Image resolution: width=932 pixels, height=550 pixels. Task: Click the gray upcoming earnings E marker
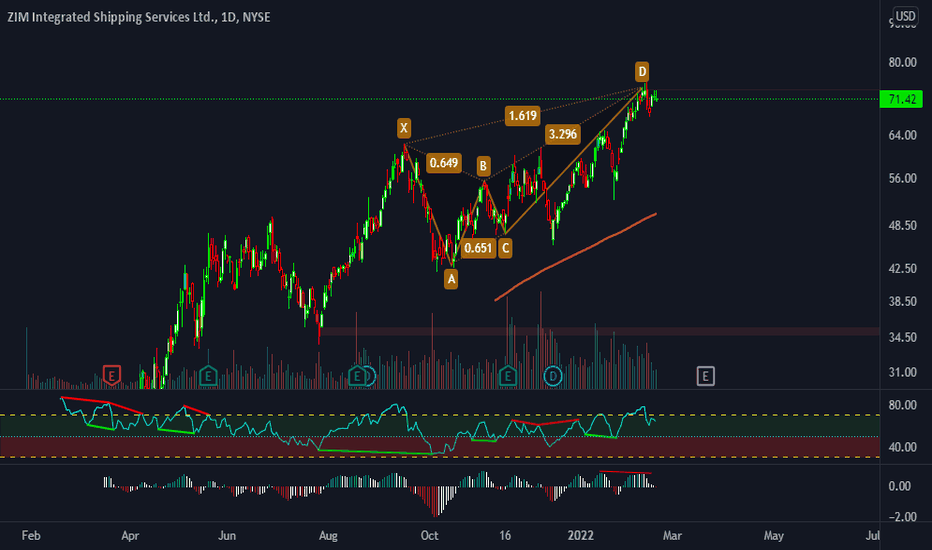pos(705,376)
